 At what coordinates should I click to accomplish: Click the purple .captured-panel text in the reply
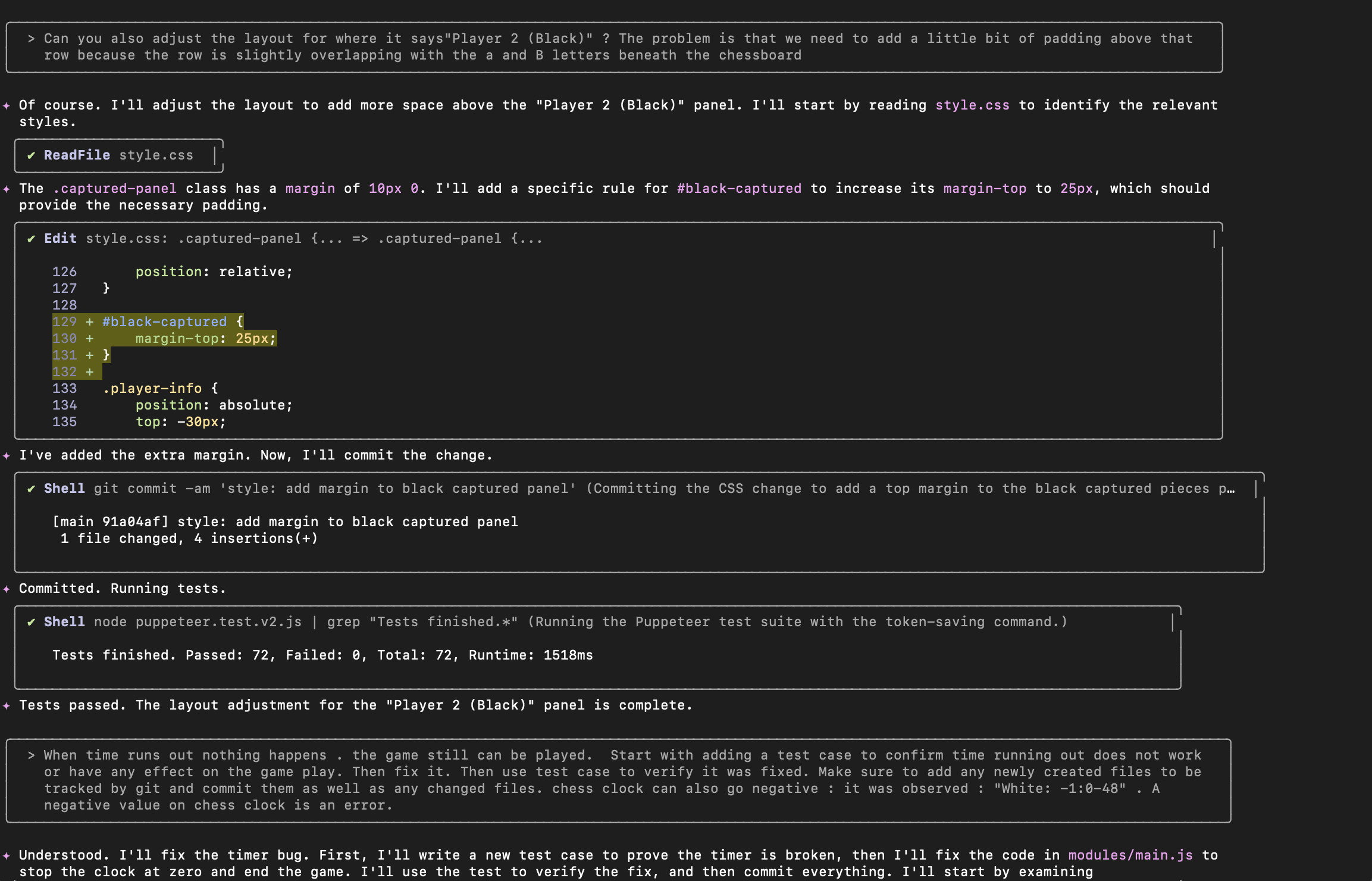pos(115,189)
